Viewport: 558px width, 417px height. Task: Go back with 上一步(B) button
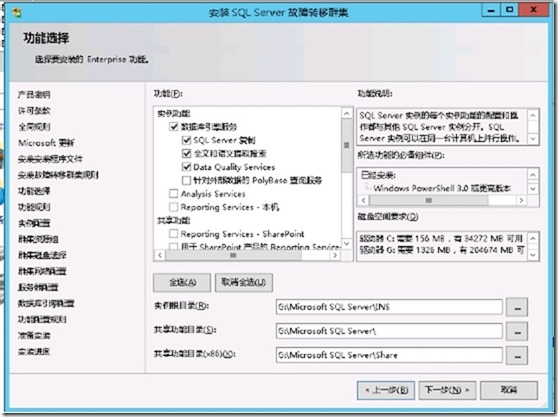pyautogui.click(x=386, y=390)
